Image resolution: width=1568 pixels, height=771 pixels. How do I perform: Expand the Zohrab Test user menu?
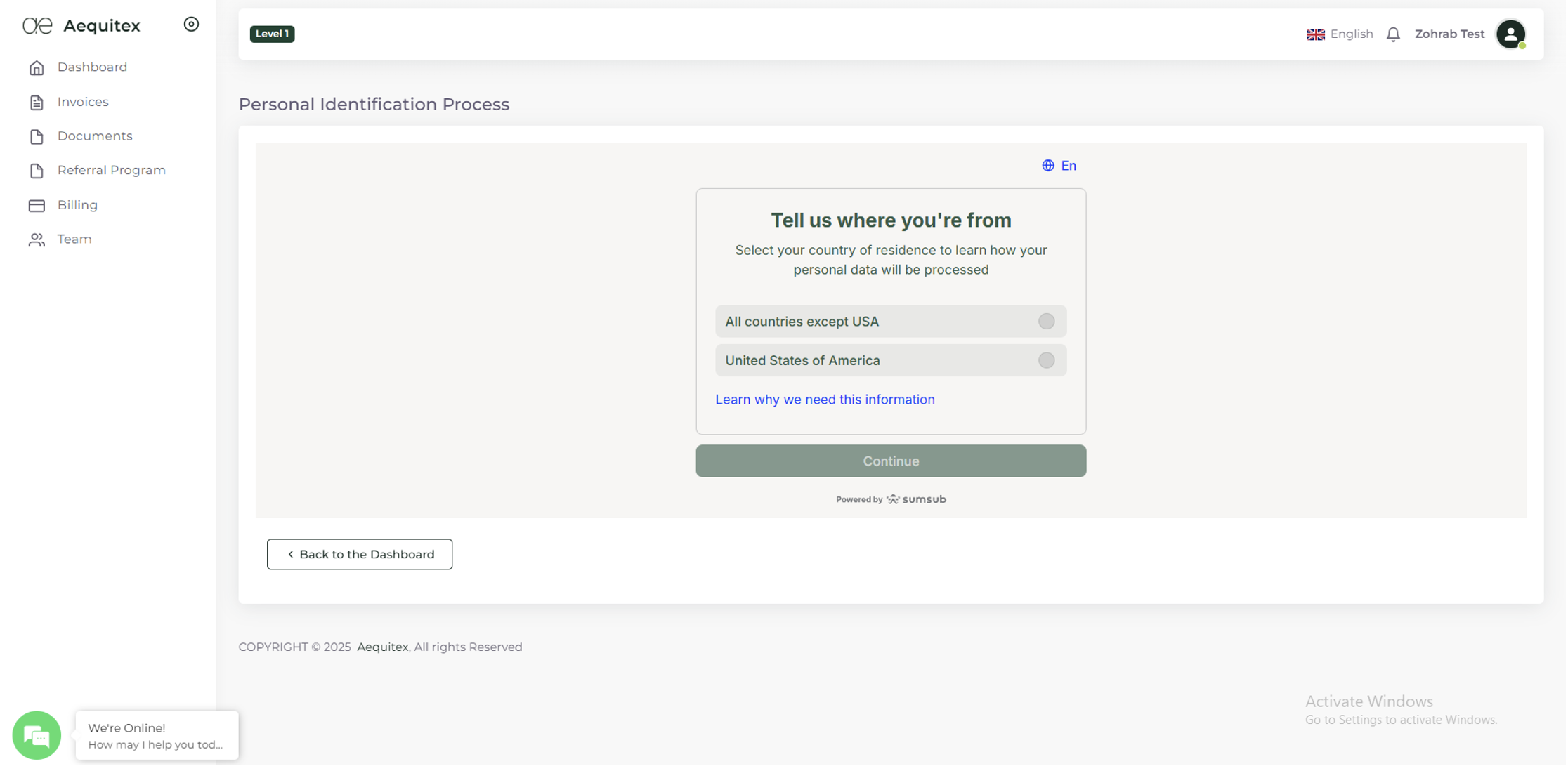(1449, 34)
